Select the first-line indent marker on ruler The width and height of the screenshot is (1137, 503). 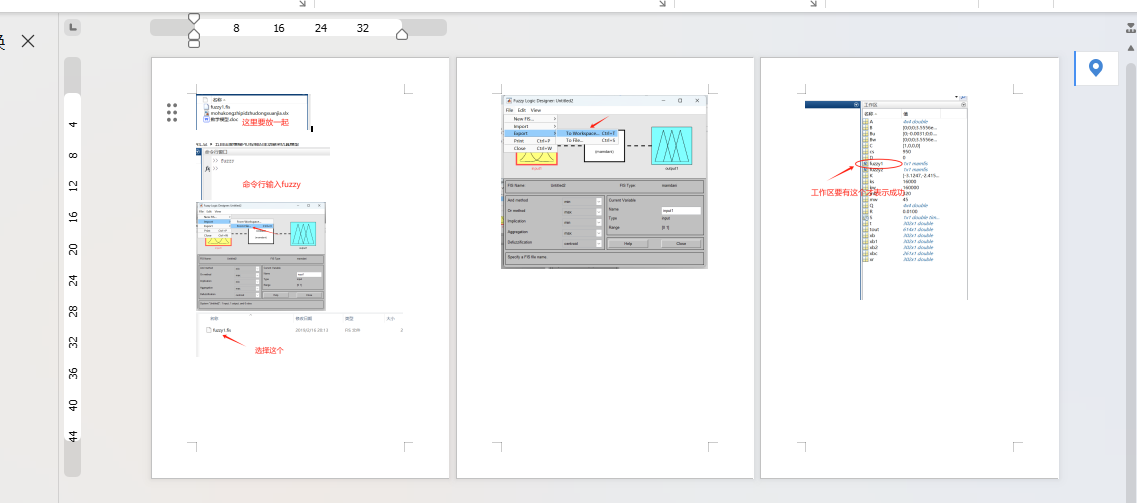click(194, 18)
